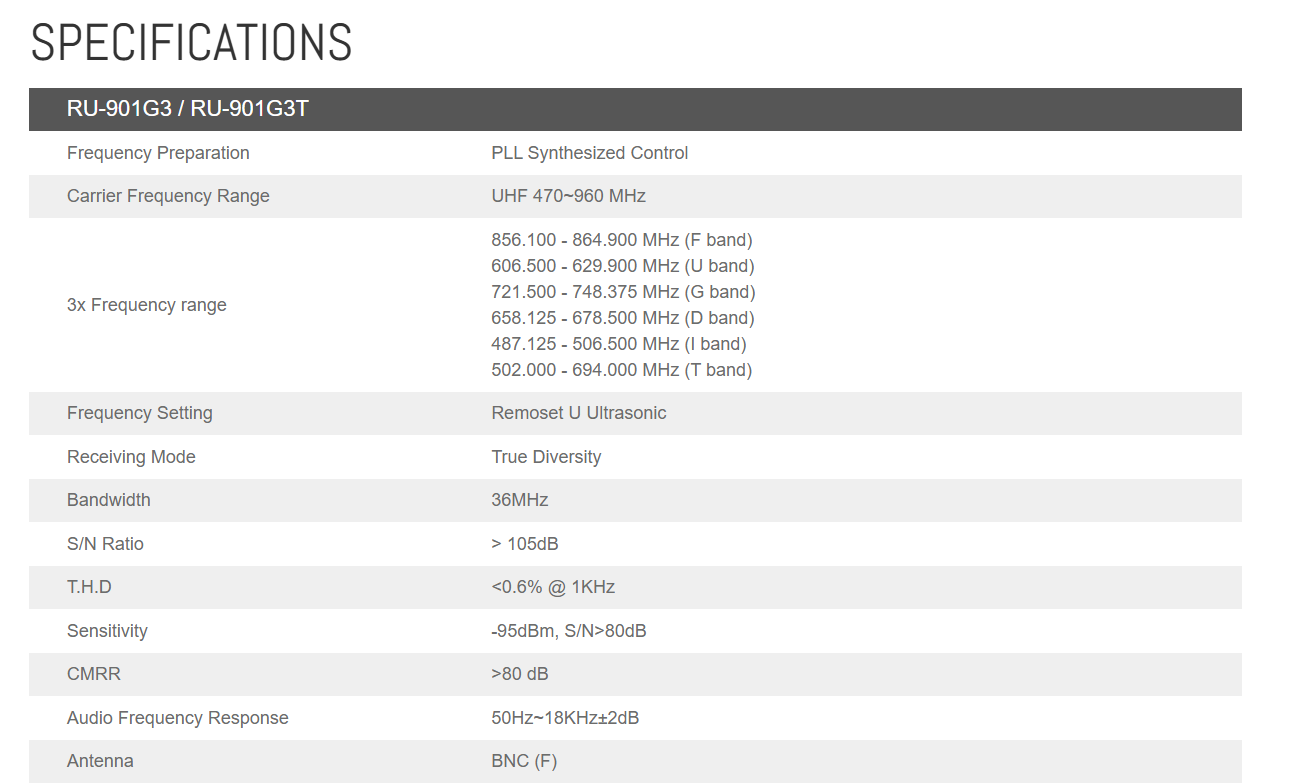
Task: Click the CMRR row label
Action: coord(94,674)
